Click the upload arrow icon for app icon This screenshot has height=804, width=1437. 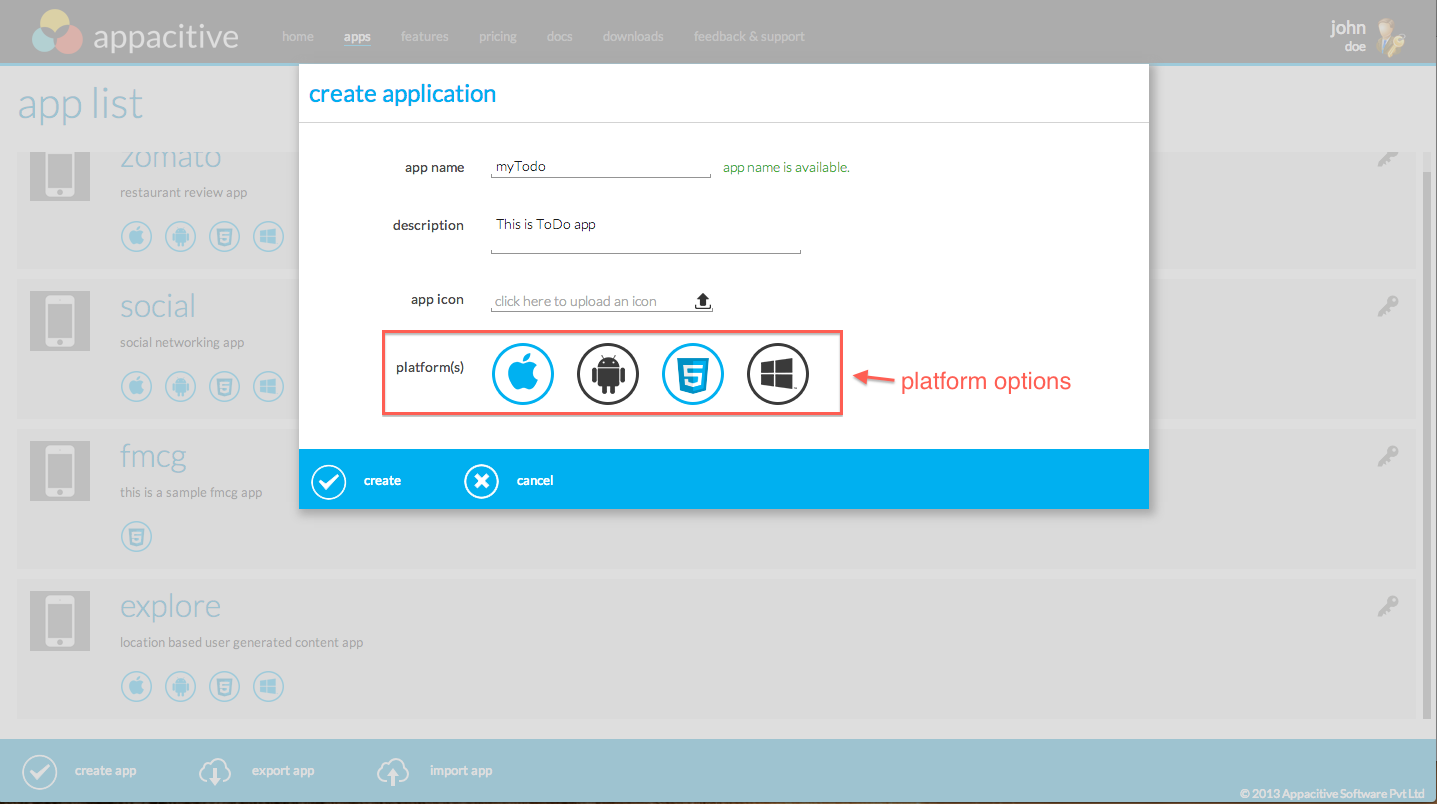702,300
